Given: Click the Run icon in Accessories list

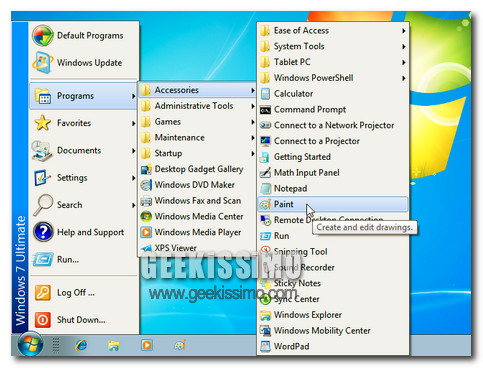Looking at the screenshot, I should tap(265, 236).
